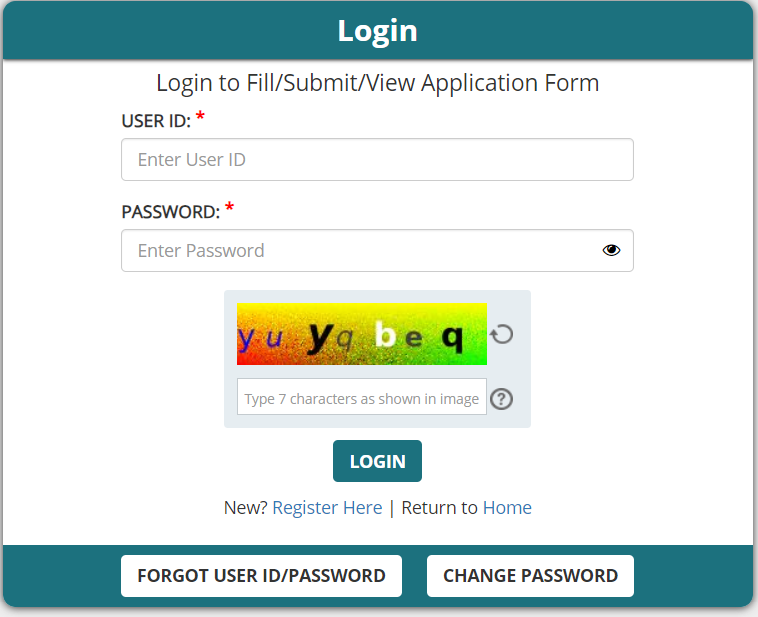Click the bold black 'q' in captcha
758x617 pixels.
click(x=452, y=338)
